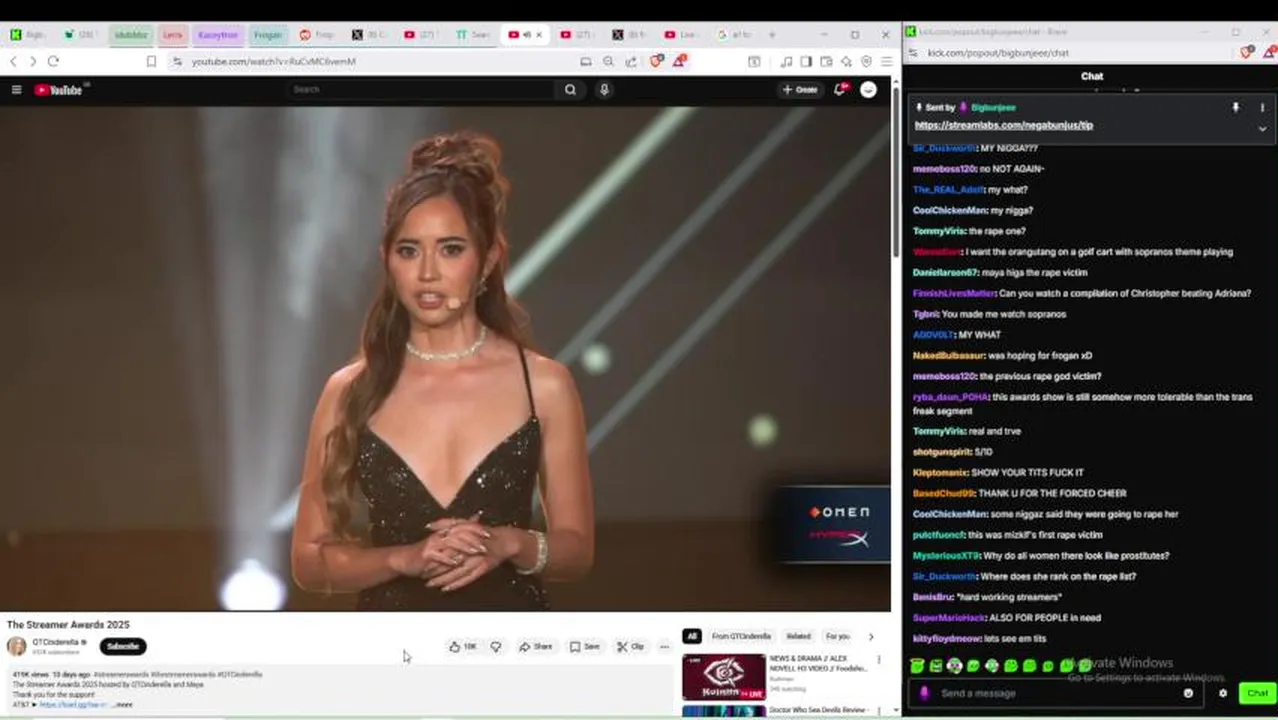Click the Share button under the video
This screenshot has width=1278, height=720.
tap(536, 647)
